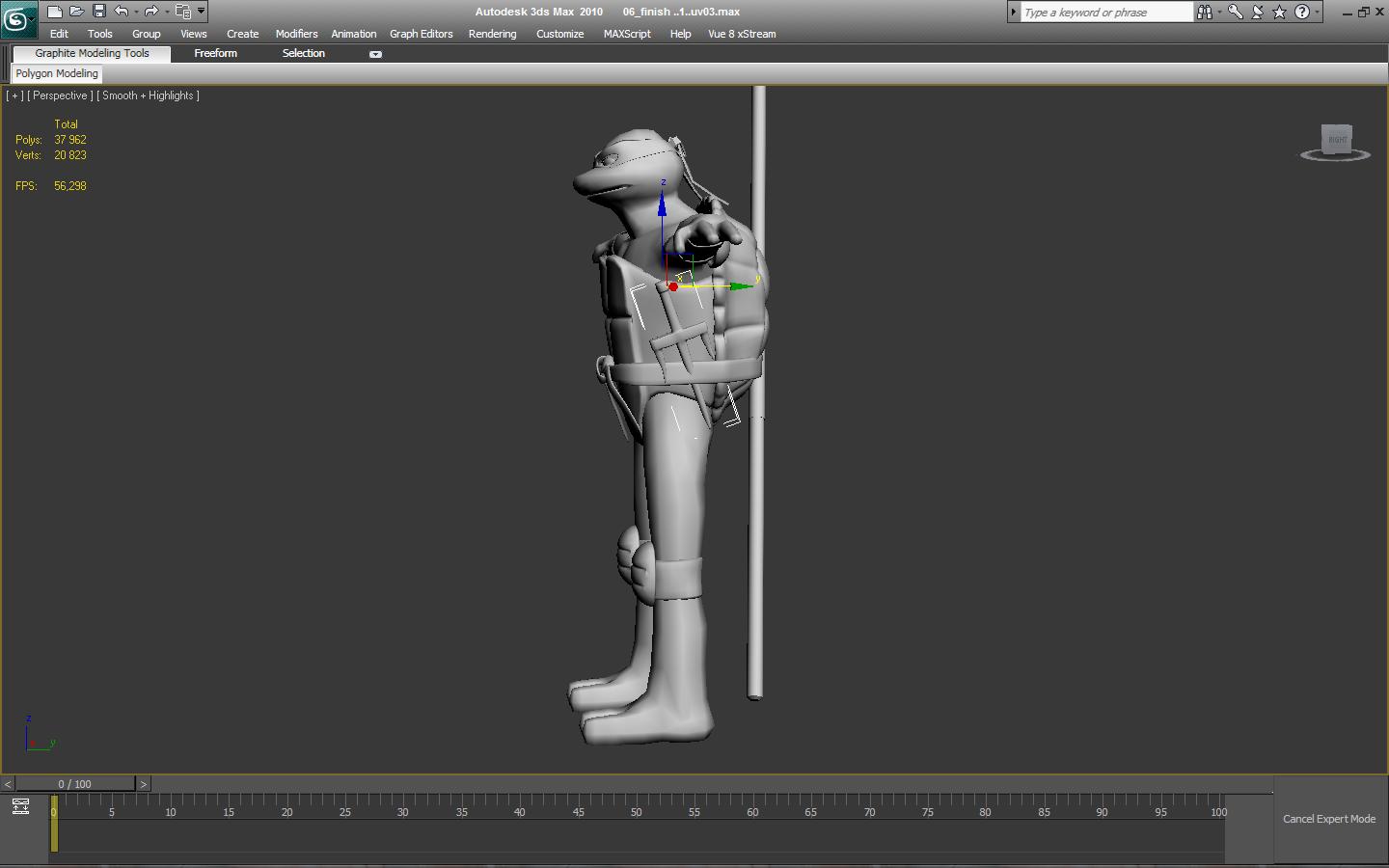The width and height of the screenshot is (1389, 868).
Task: Select the Graphite Modeling Tools tab
Action: click(92, 54)
